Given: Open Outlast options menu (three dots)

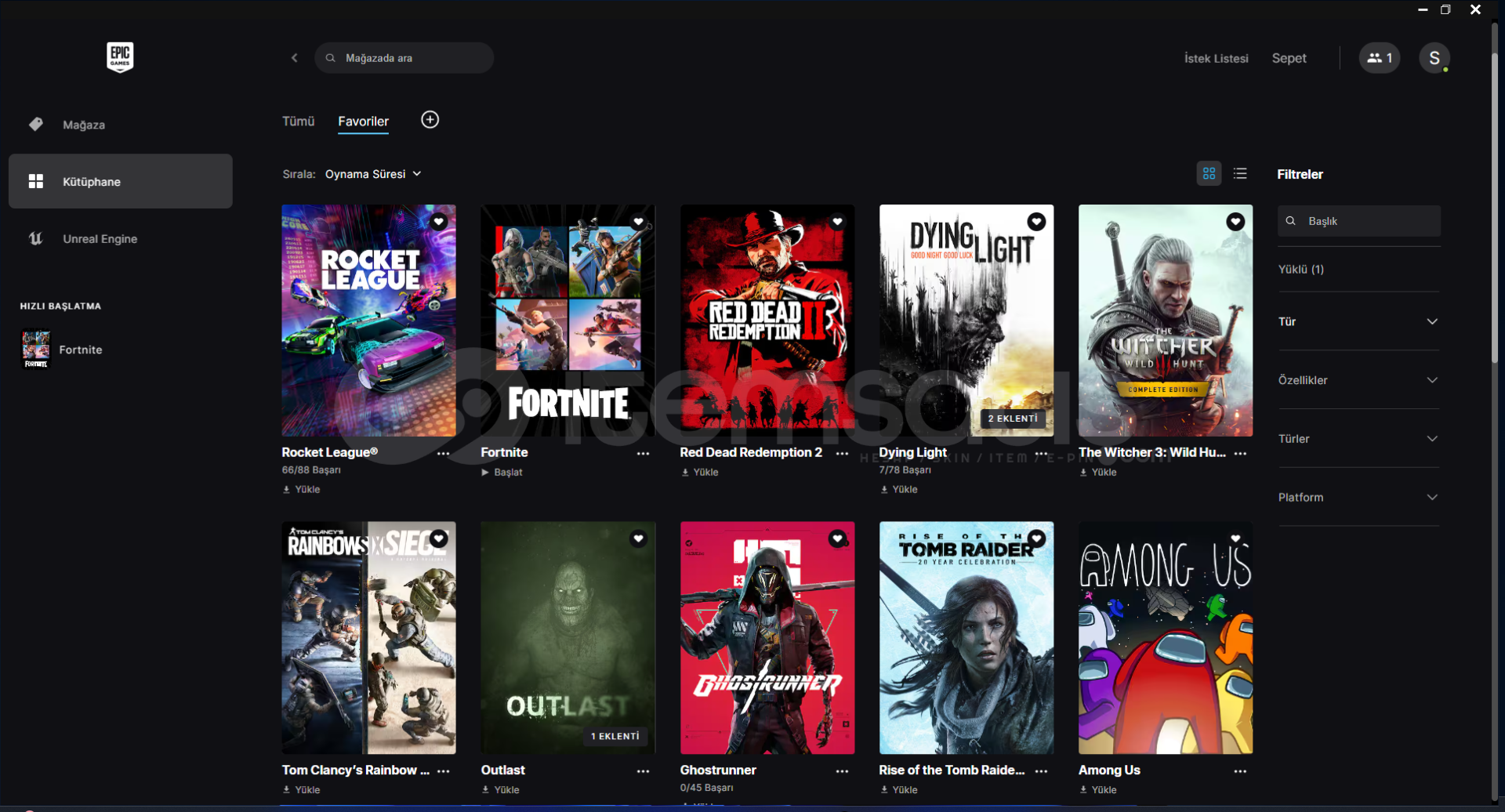Looking at the screenshot, I should pyautogui.click(x=643, y=770).
